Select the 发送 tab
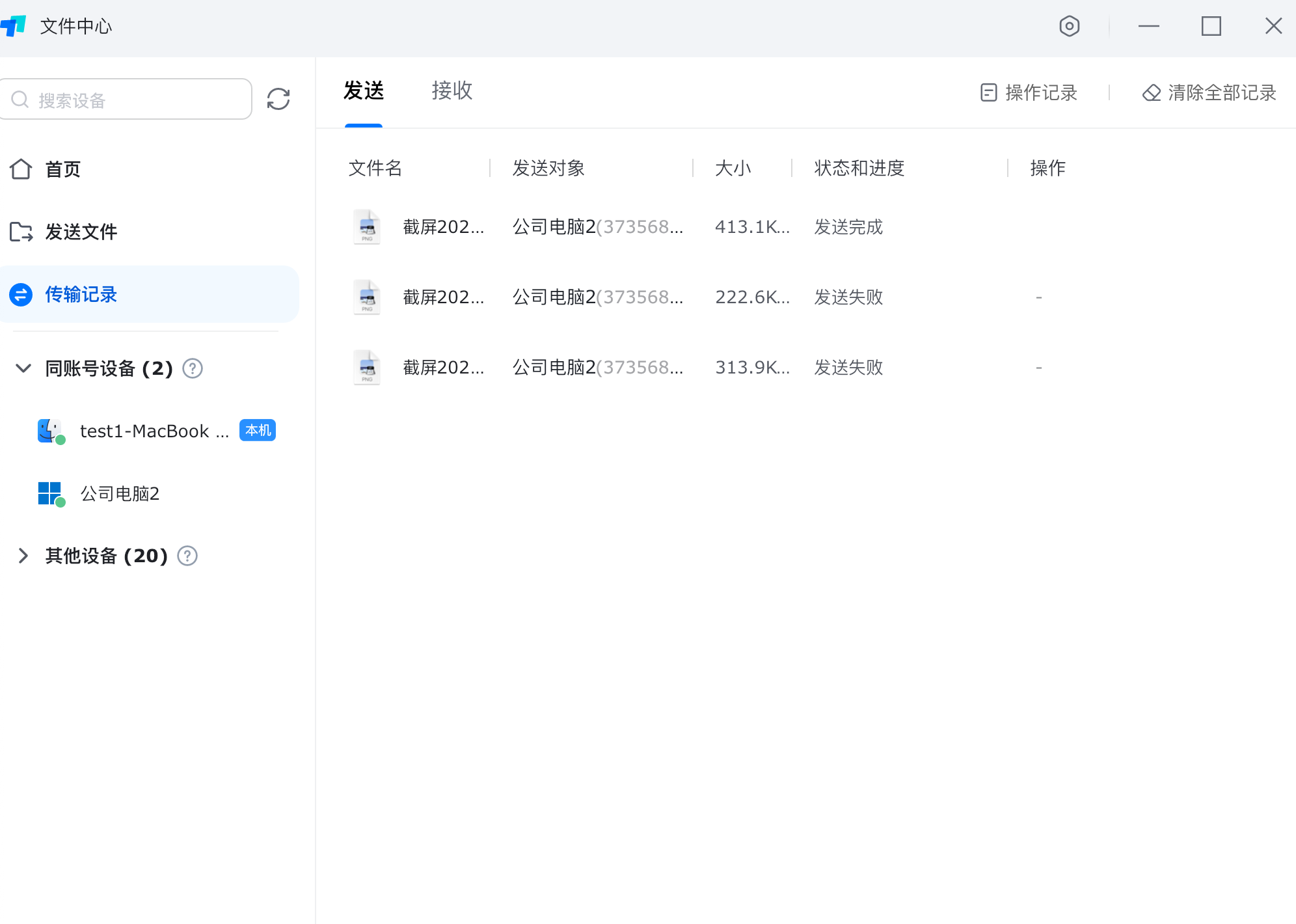Image resolution: width=1296 pixels, height=924 pixels. point(363,91)
